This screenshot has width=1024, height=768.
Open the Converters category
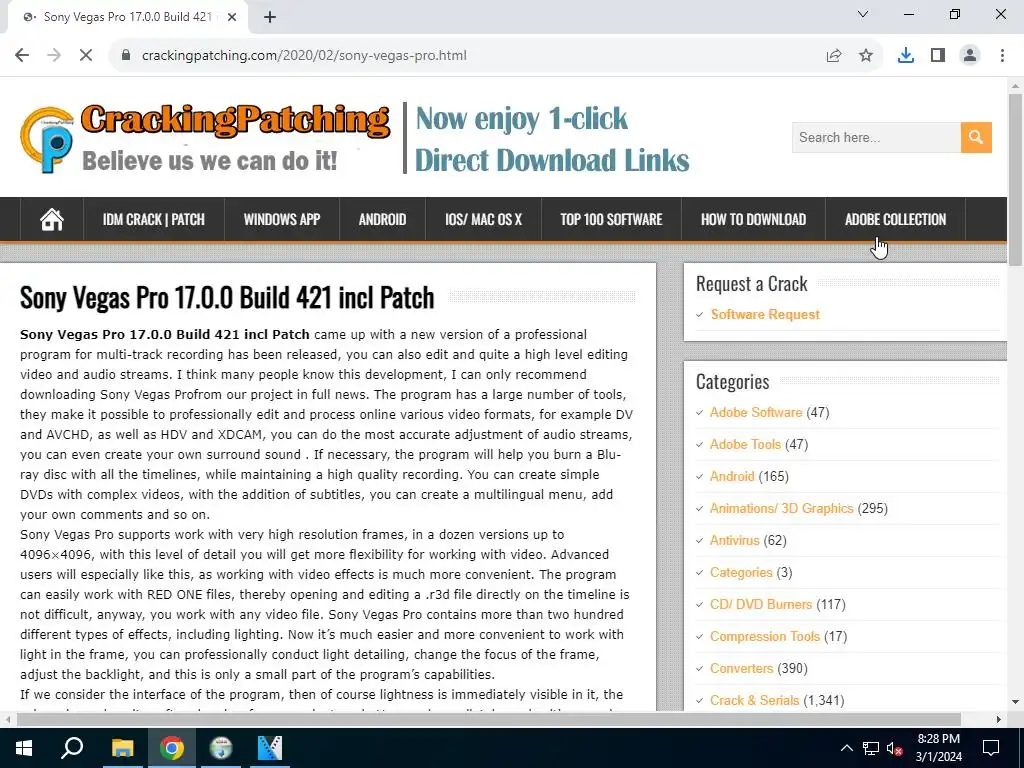[x=741, y=668]
